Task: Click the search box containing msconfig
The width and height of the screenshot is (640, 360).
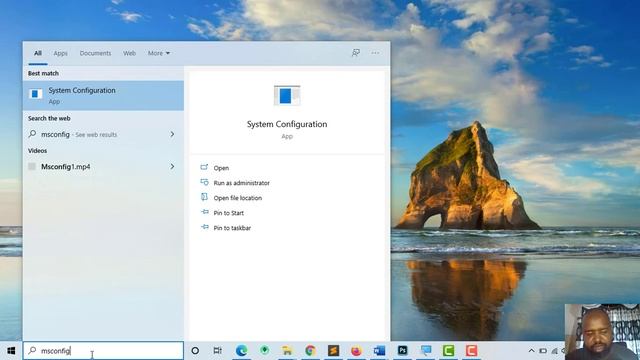Action: pos(103,351)
